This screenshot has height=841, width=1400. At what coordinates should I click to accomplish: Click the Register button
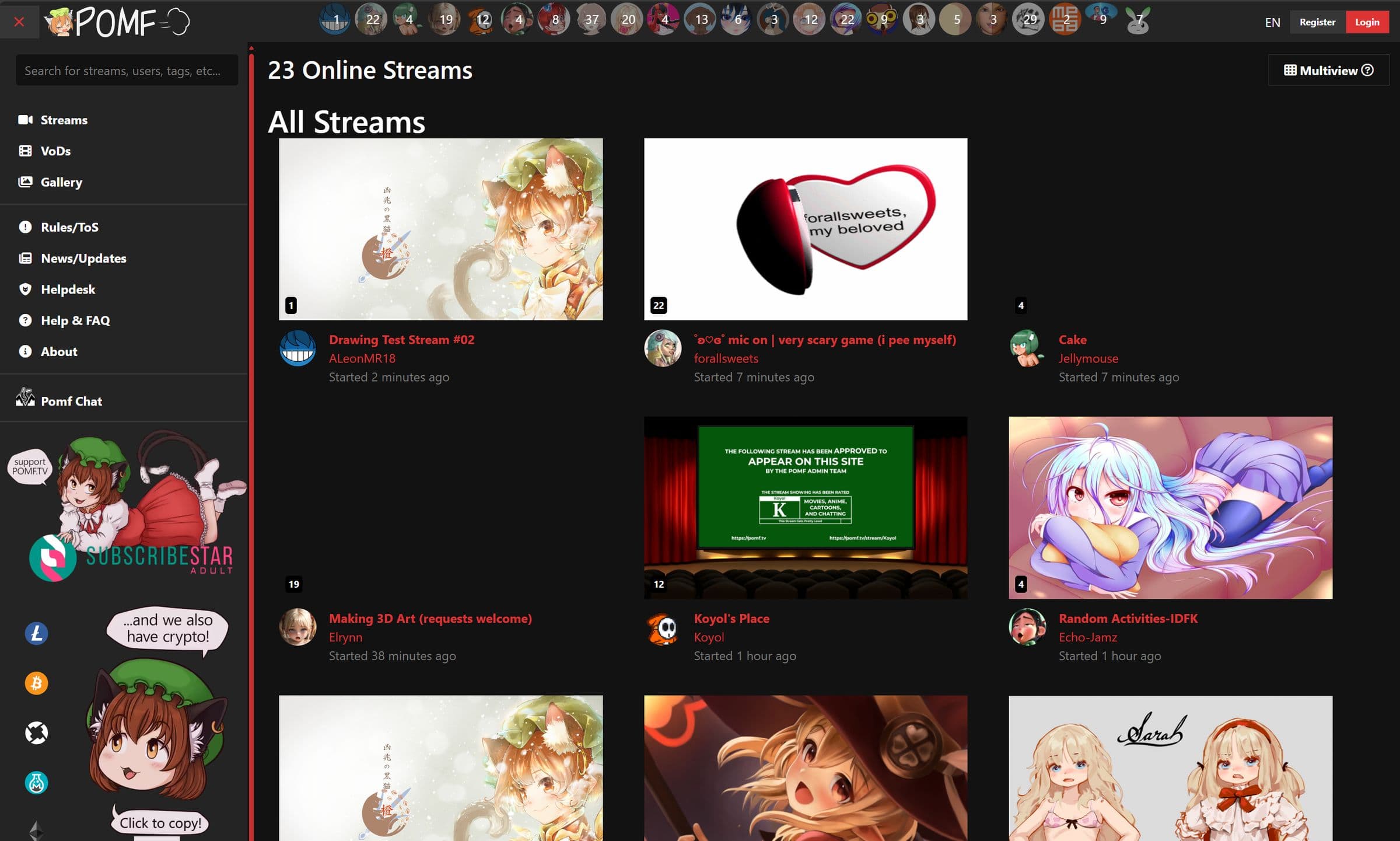point(1317,22)
